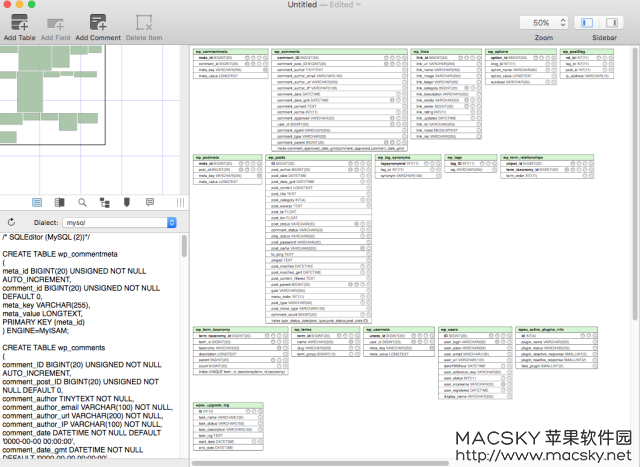
Task: Click the sidebar divider grip handle
Action: click(180, 202)
